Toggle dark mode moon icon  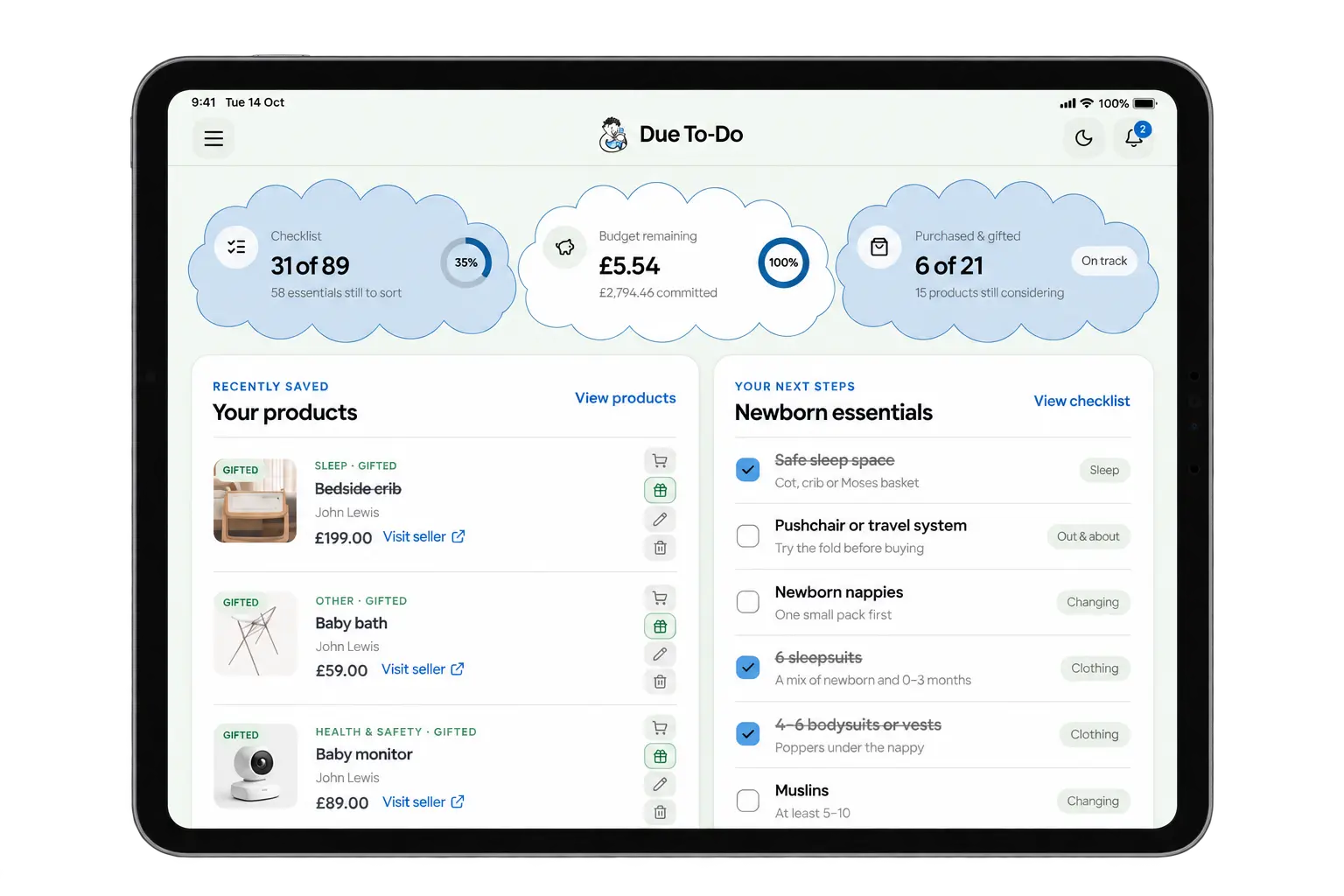(x=1083, y=138)
